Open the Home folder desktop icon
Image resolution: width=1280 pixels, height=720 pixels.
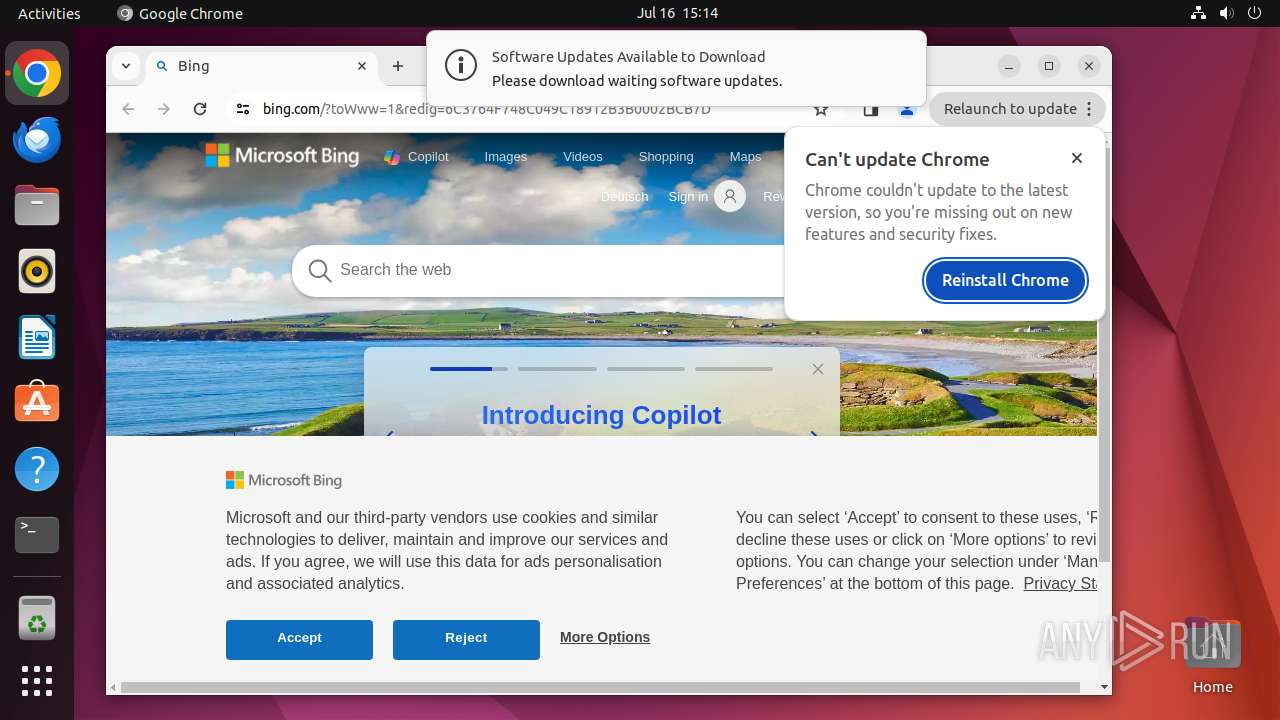[1212, 655]
